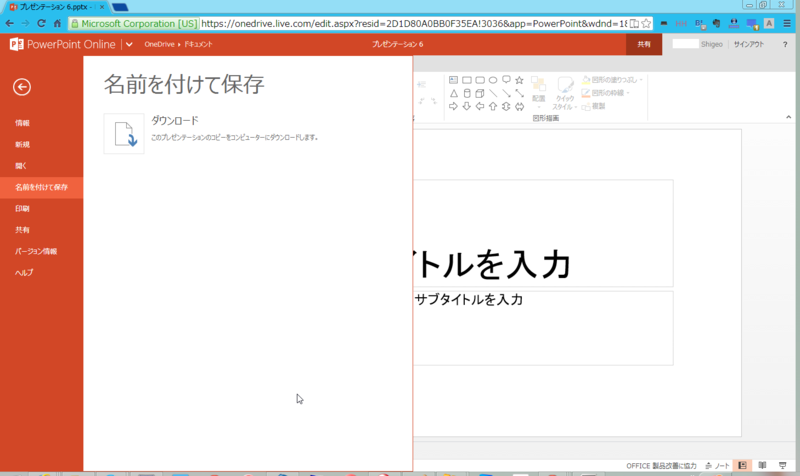This screenshot has height=476, width=800.
Task: Select the triangle shape
Action: [453, 93]
